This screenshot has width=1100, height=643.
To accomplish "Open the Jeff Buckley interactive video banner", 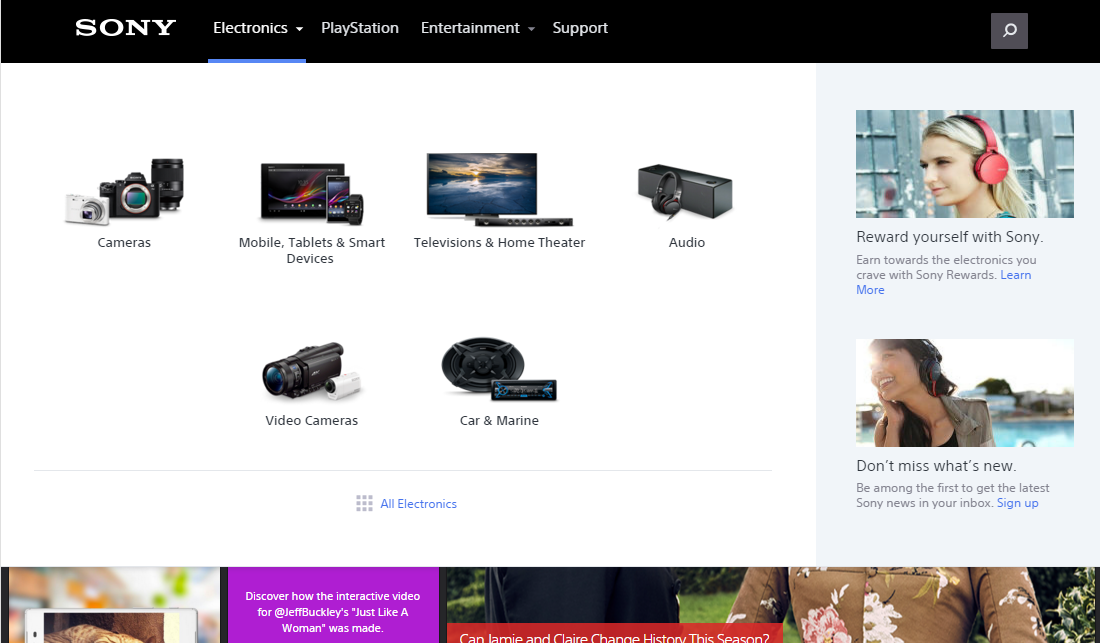I will coord(333,604).
